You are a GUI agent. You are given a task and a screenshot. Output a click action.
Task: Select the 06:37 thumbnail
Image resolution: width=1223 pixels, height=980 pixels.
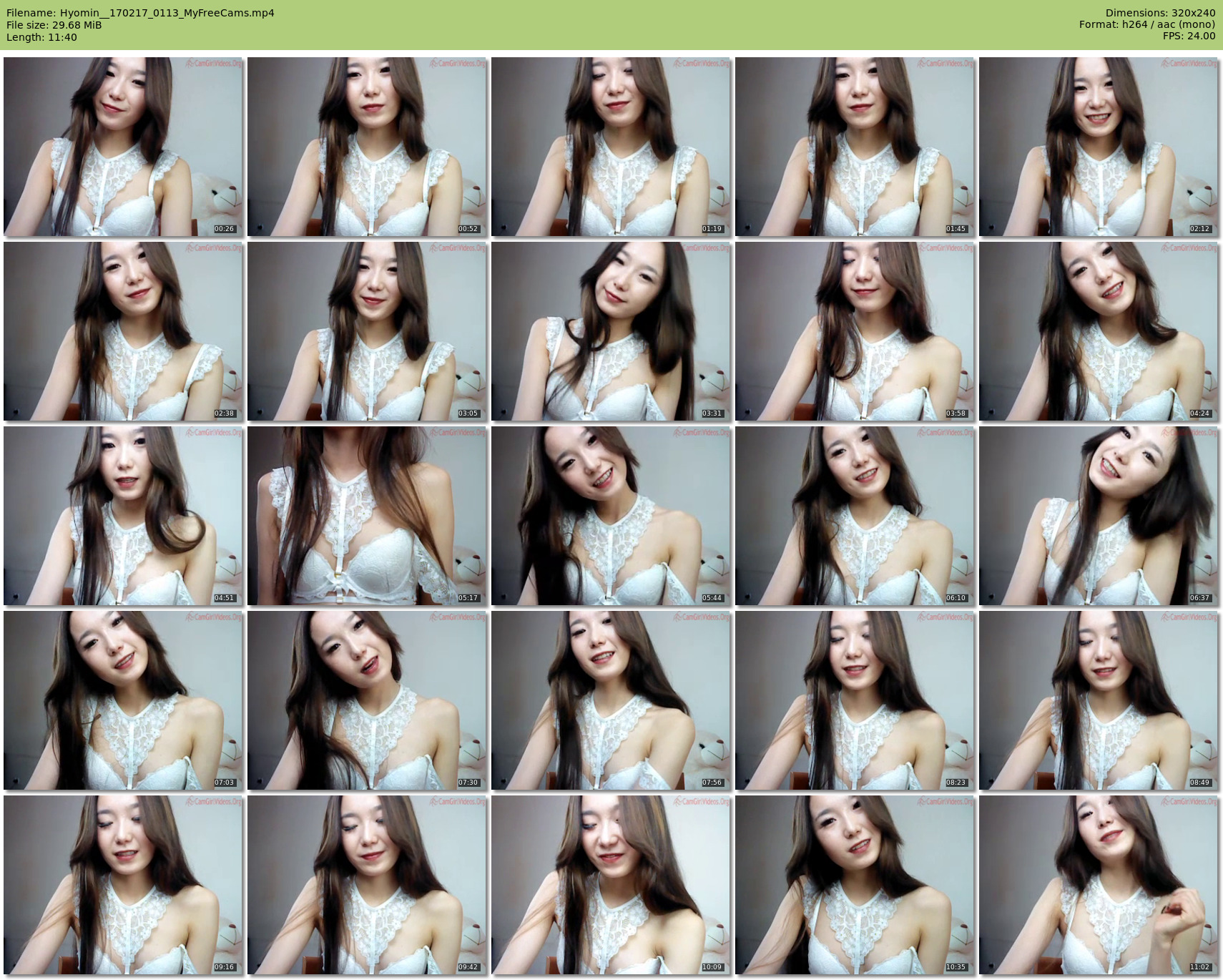tap(1099, 516)
